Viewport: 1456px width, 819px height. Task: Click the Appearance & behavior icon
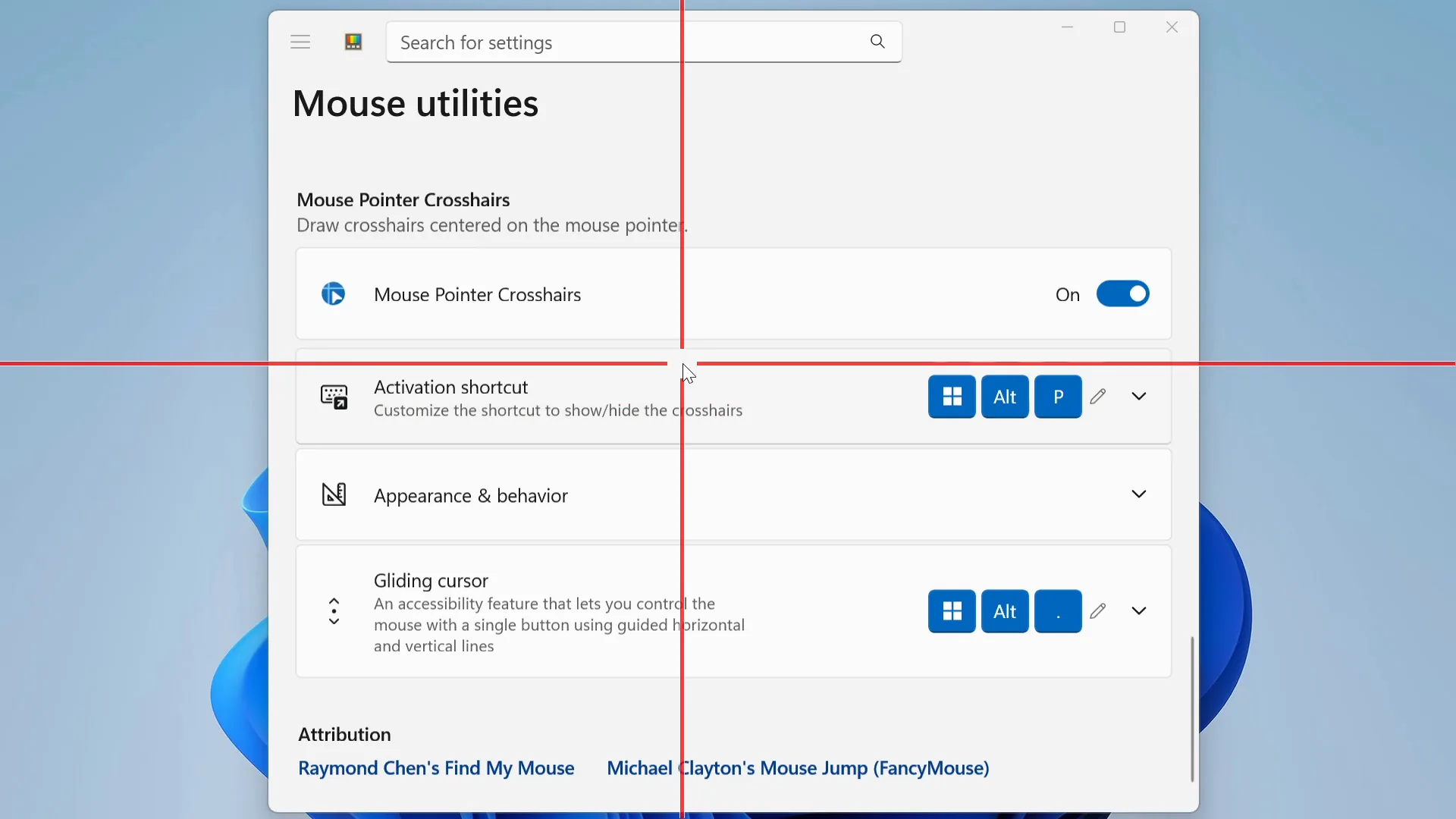pyautogui.click(x=334, y=494)
